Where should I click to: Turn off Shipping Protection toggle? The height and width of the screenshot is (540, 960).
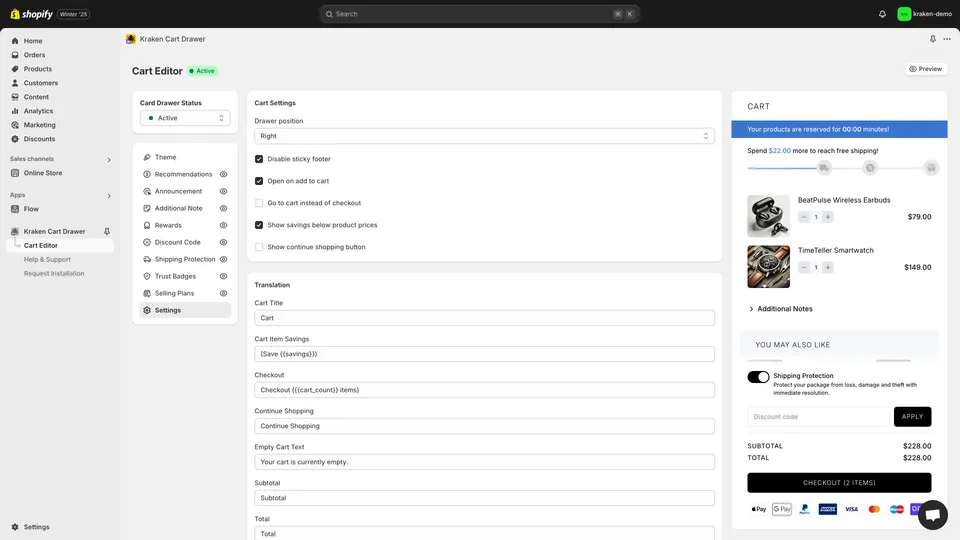click(758, 377)
